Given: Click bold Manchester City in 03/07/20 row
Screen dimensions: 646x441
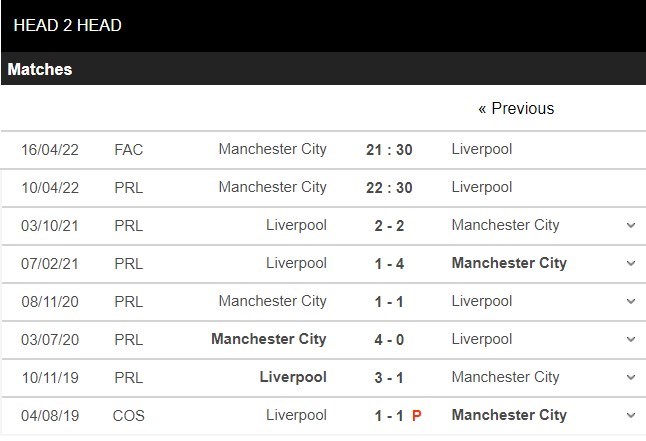Looking at the screenshot, I should [269, 339].
